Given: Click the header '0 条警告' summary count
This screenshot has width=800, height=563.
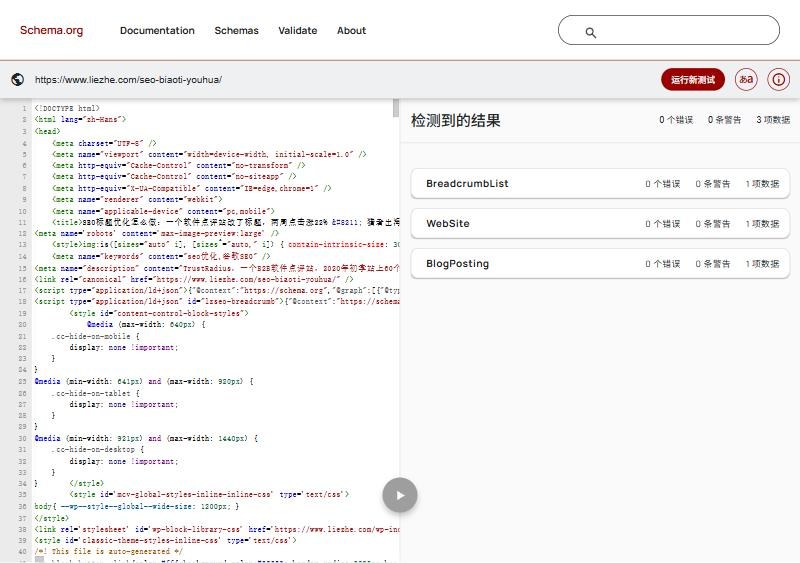Looking at the screenshot, I should [724, 120].
